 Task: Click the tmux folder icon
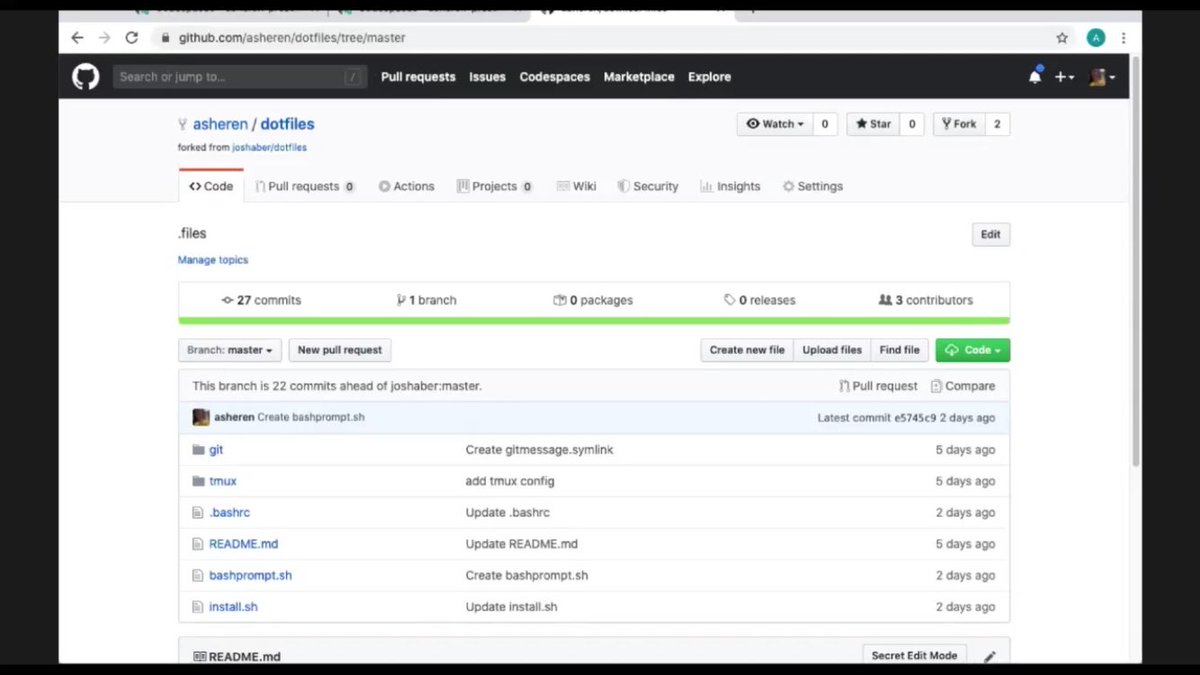pyautogui.click(x=198, y=481)
